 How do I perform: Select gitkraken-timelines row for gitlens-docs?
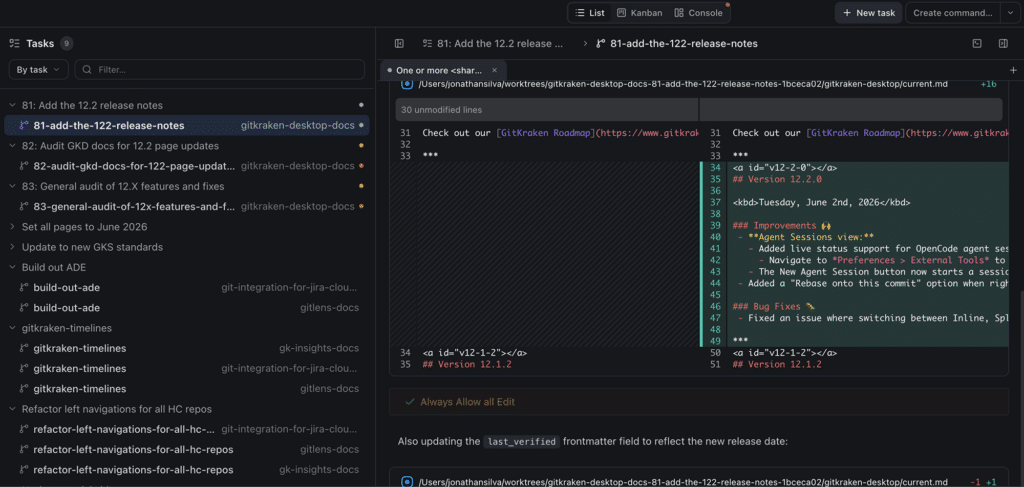pos(187,388)
